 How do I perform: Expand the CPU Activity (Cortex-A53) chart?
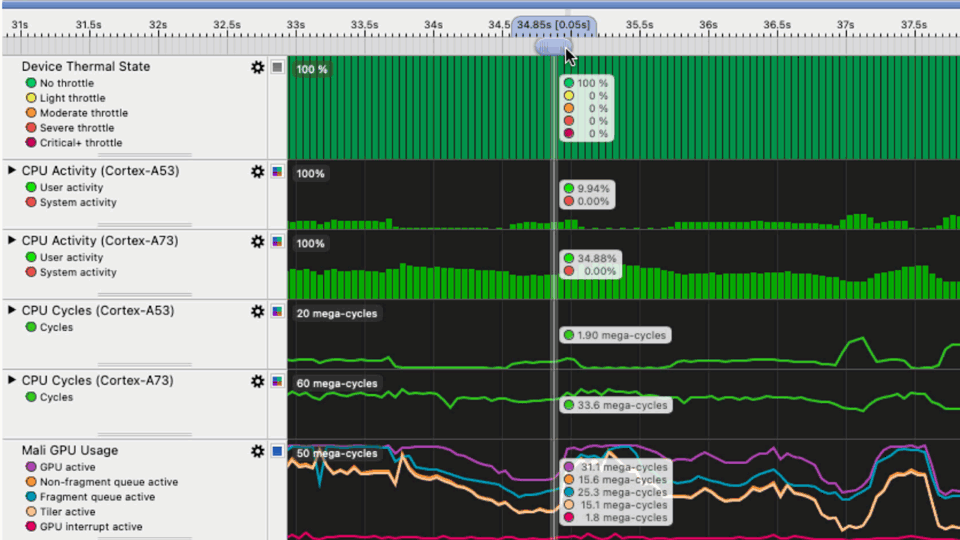[12, 171]
